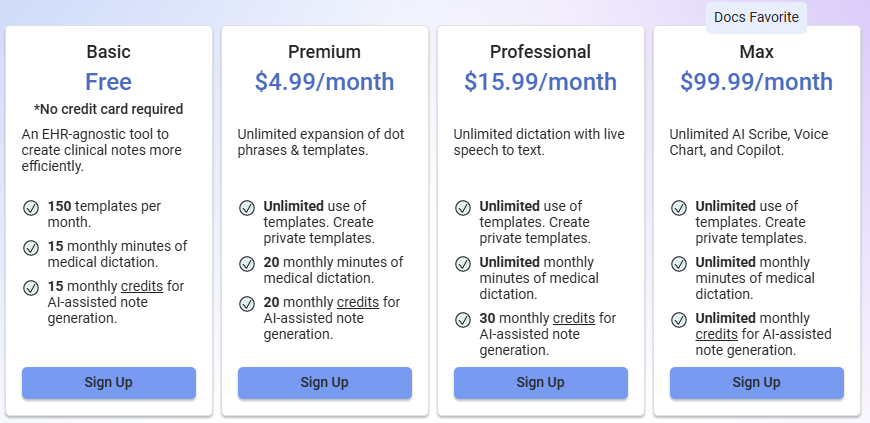The image size is (870, 423).
Task: Click checkmark next to Professional unlimited dictation minutes
Action: [463, 264]
